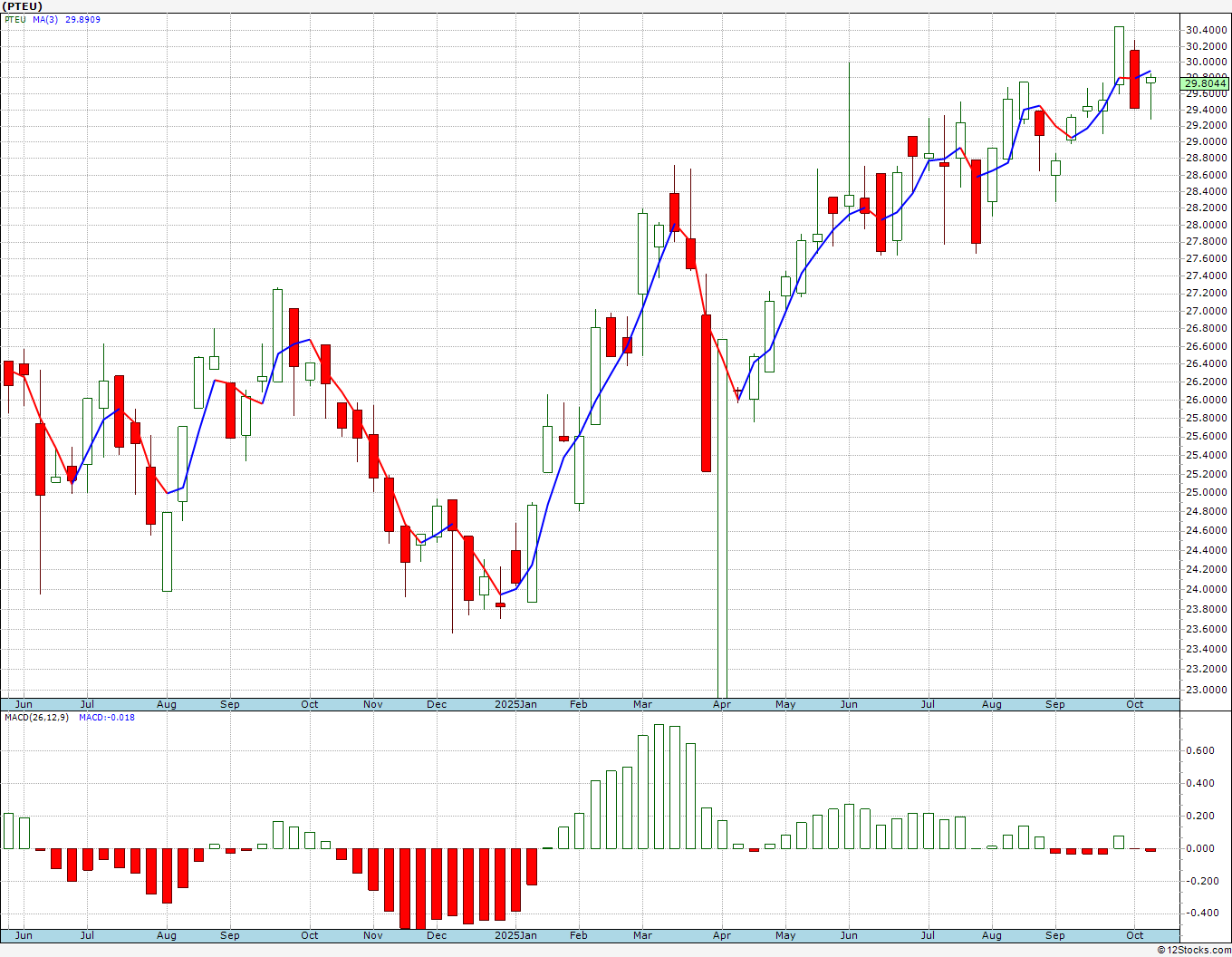This screenshot has height=957, width=1232.
Task: Click the 30.4000 price axis label
Action: click(x=1206, y=30)
